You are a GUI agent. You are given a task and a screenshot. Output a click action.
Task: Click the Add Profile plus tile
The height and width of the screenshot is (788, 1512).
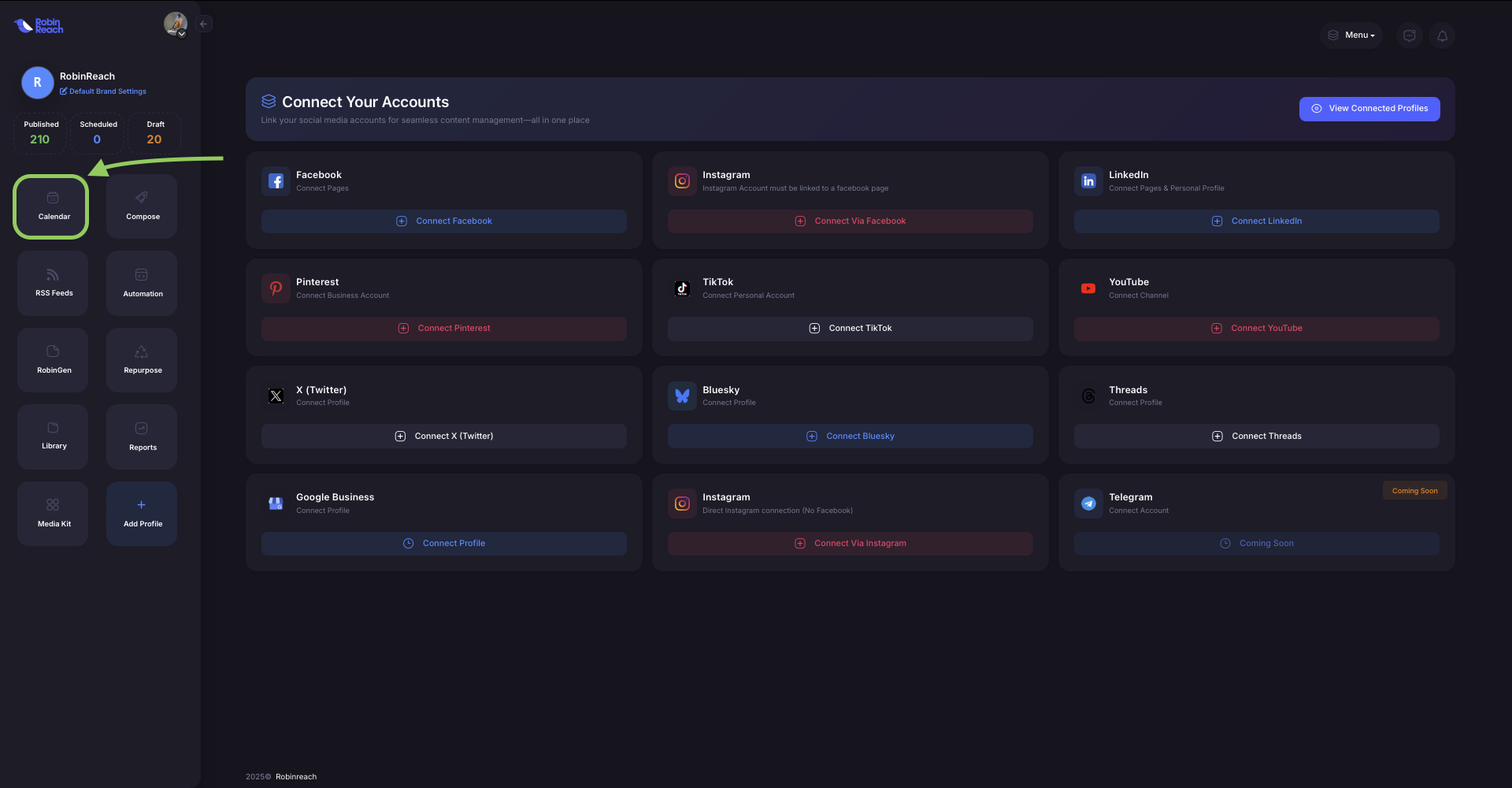(142, 514)
